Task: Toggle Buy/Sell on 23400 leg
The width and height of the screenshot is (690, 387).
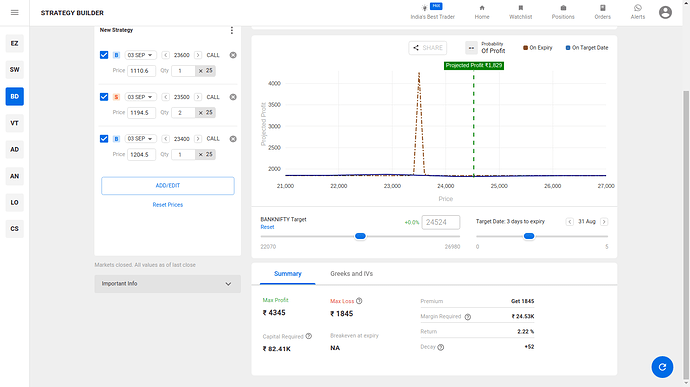Action: click(x=116, y=139)
